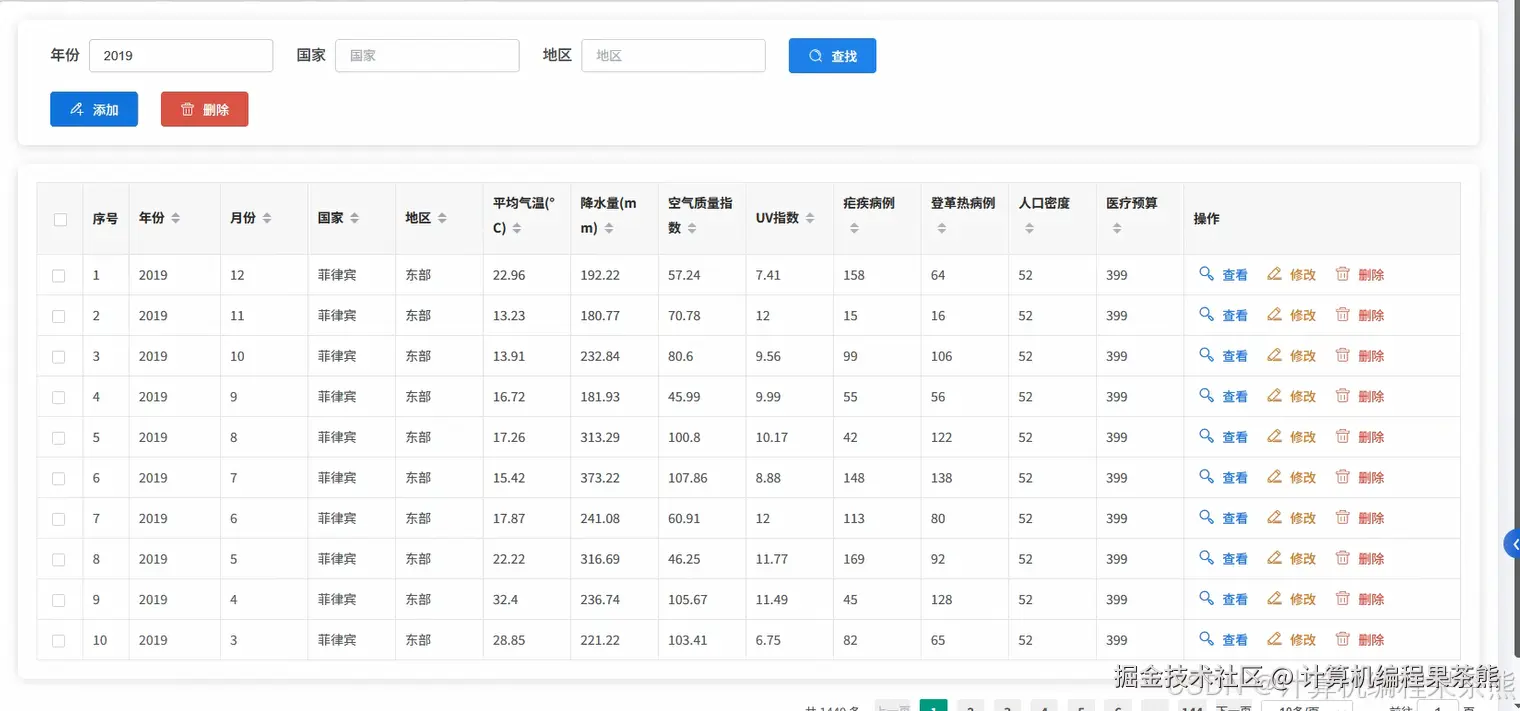
Task: Click 删除 trash for row 序号 6
Action: click(1360, 478)
